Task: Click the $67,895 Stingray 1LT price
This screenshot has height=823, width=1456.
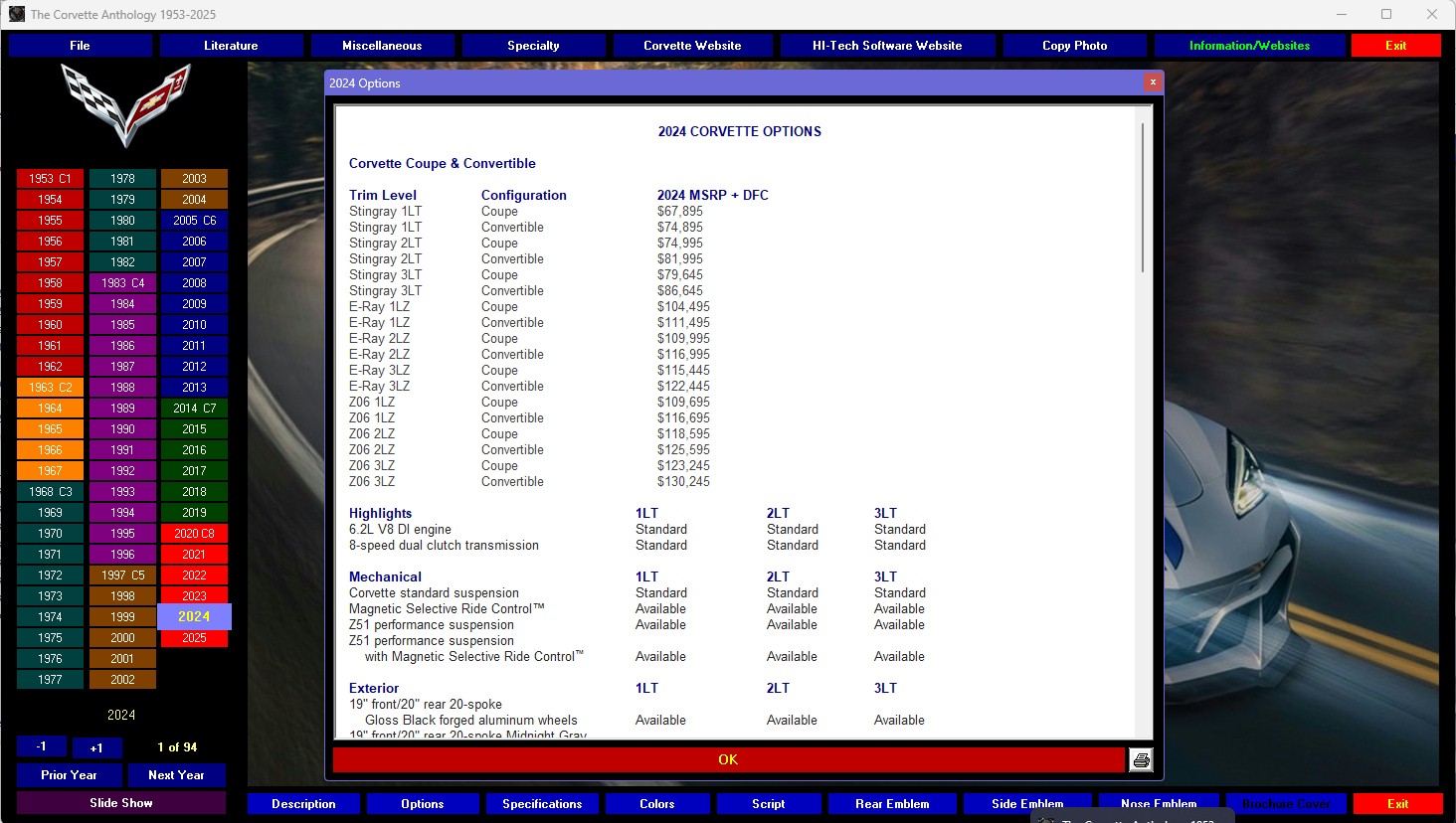Action: pos(680,212)
